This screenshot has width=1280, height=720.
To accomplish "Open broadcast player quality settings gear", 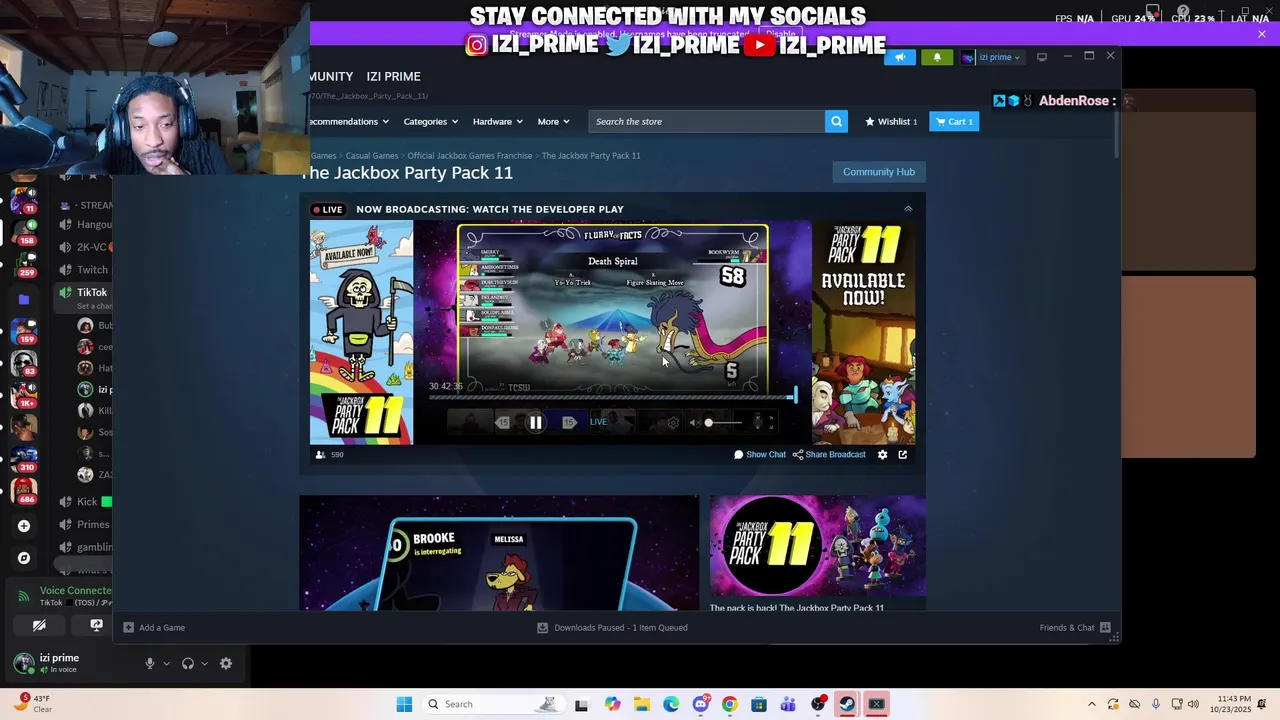I will tap(673, 423).
